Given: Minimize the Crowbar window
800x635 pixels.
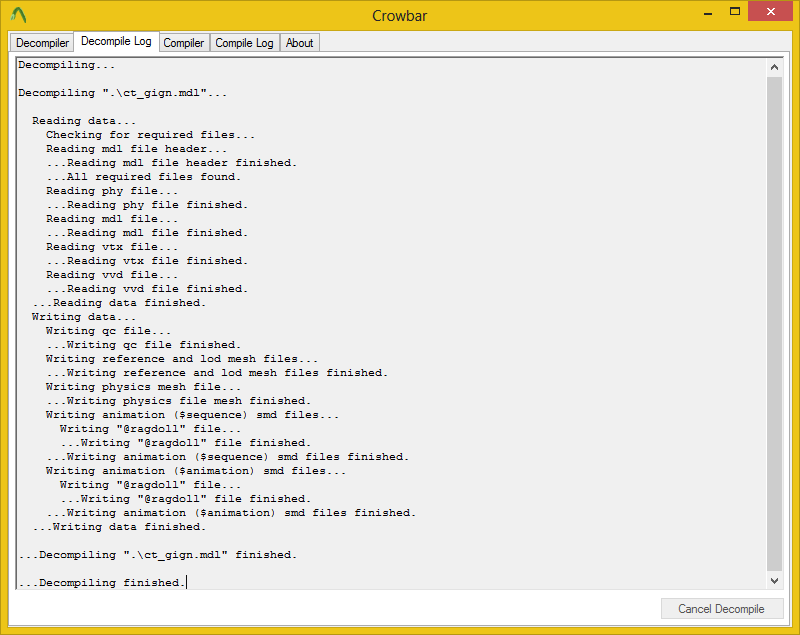Looking at the screenshot, I should coord(708,12).
